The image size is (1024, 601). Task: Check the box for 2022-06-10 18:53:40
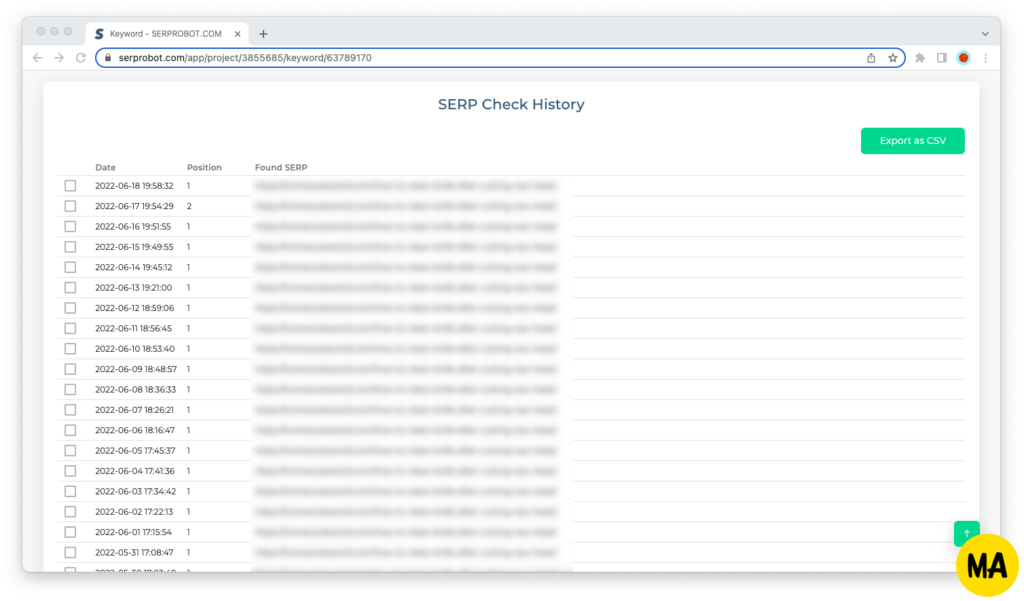coord(71,349)
